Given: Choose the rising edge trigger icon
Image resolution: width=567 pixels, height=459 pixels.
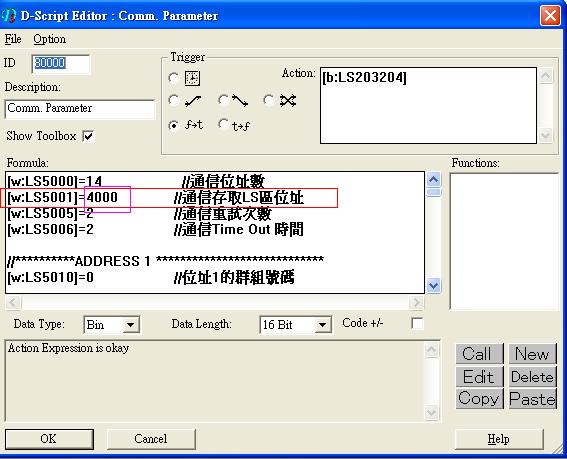Looking at the screenshot, I should pos(193,101).
